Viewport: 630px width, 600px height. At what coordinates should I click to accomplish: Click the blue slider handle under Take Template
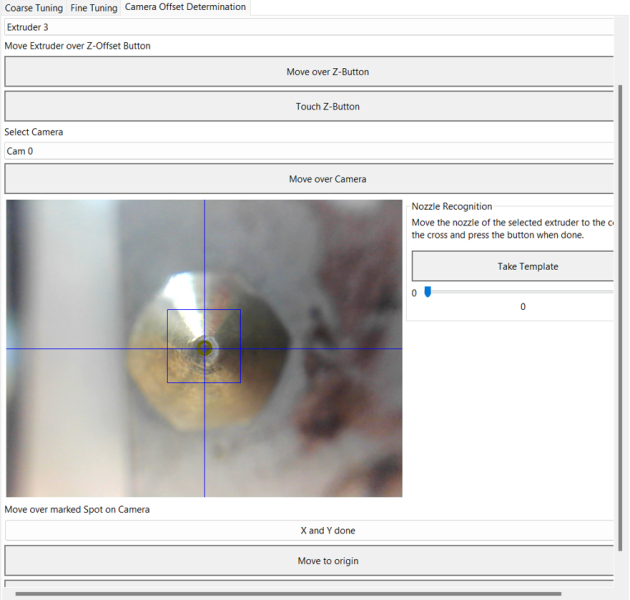click(x=428, y=292)
